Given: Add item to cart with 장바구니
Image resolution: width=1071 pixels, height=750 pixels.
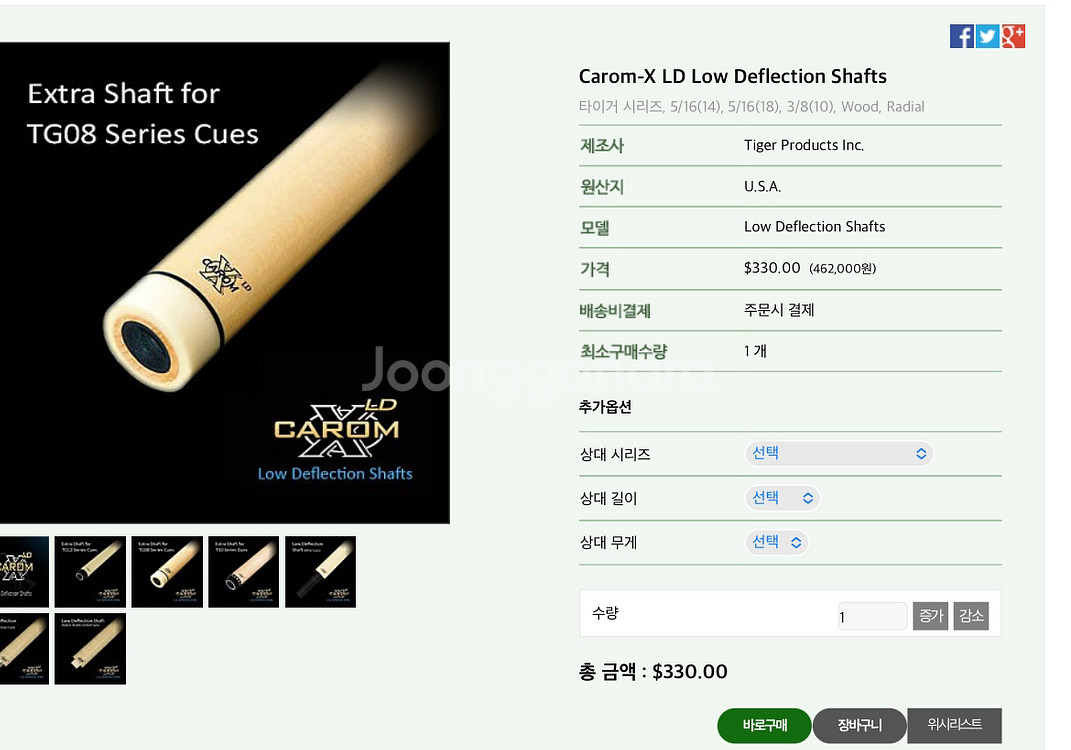Looking at the screenshot, I should pos(859,725).
